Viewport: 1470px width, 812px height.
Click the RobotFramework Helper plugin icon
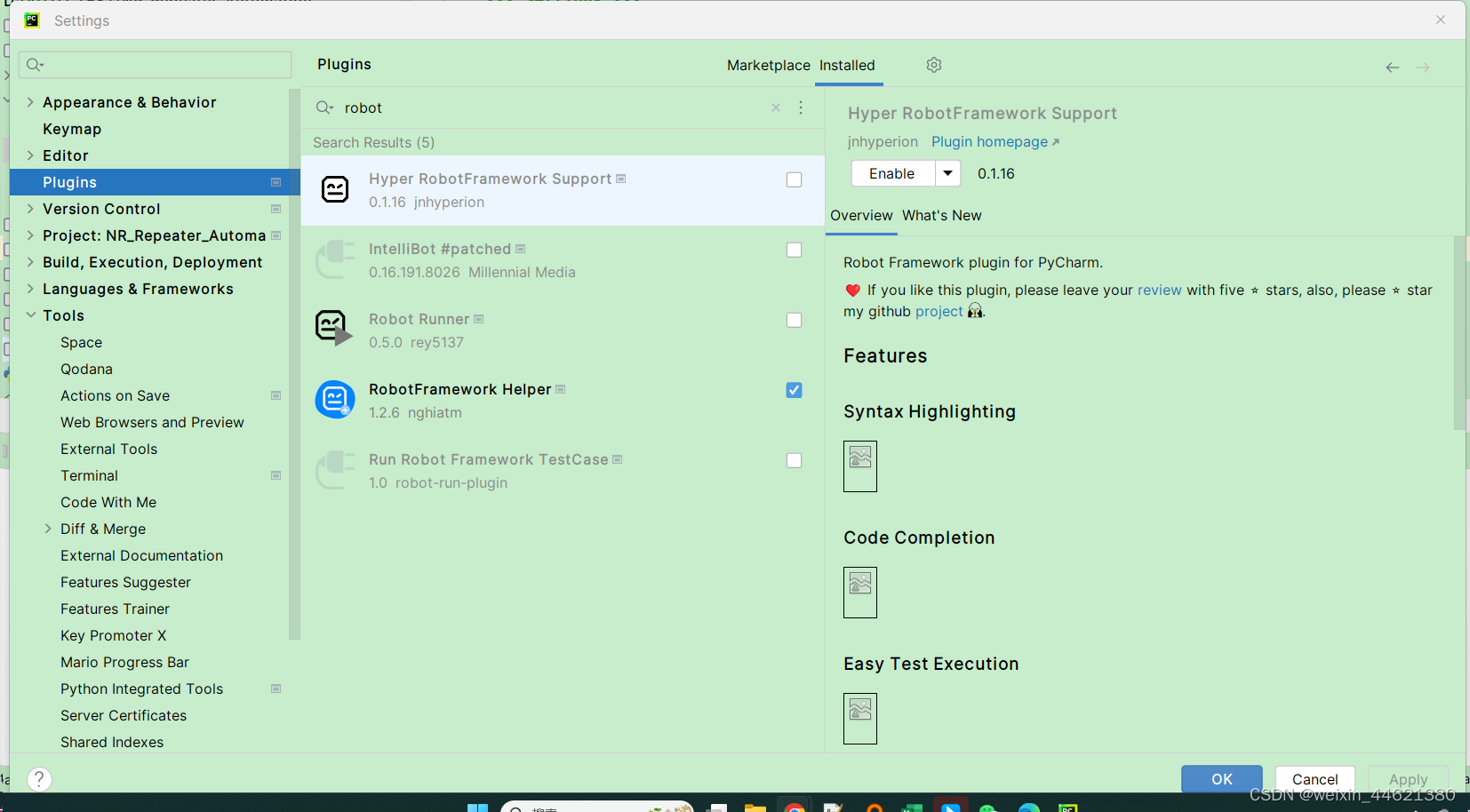335,400
